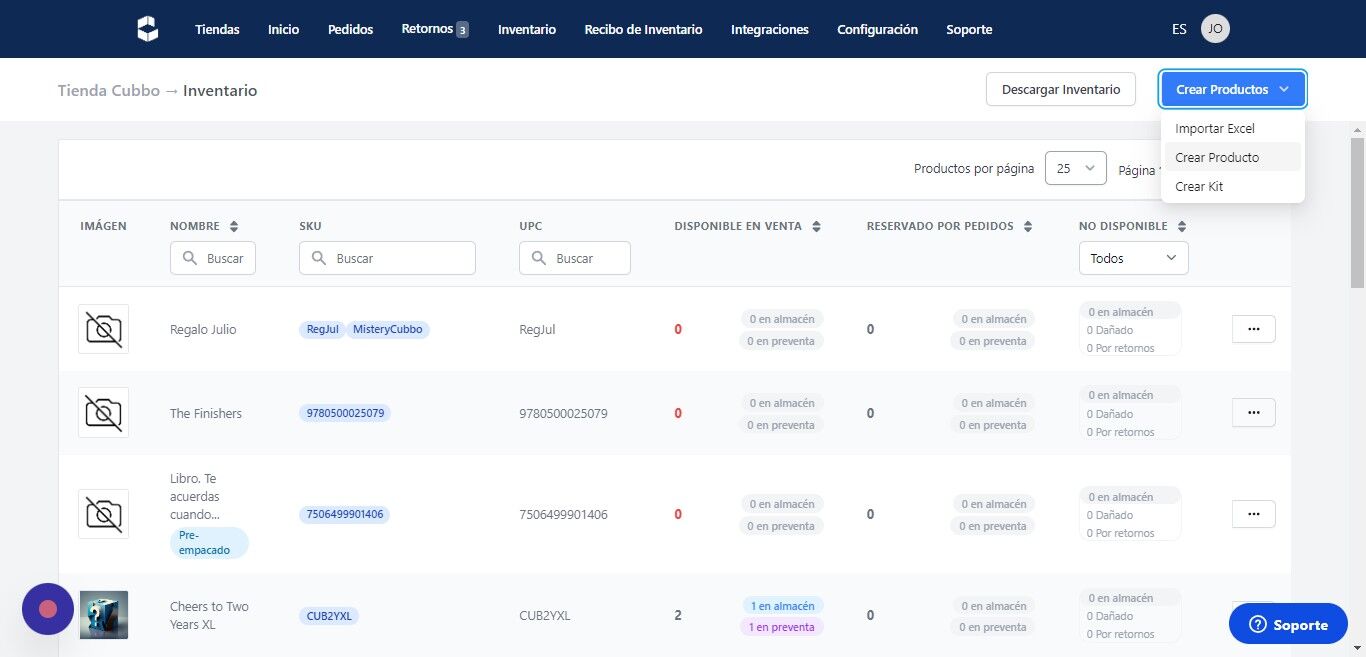Sort by DISPONIBLE EN VENTA arrows
Viewport: 1366px width, 657px height.
point(816,227)
